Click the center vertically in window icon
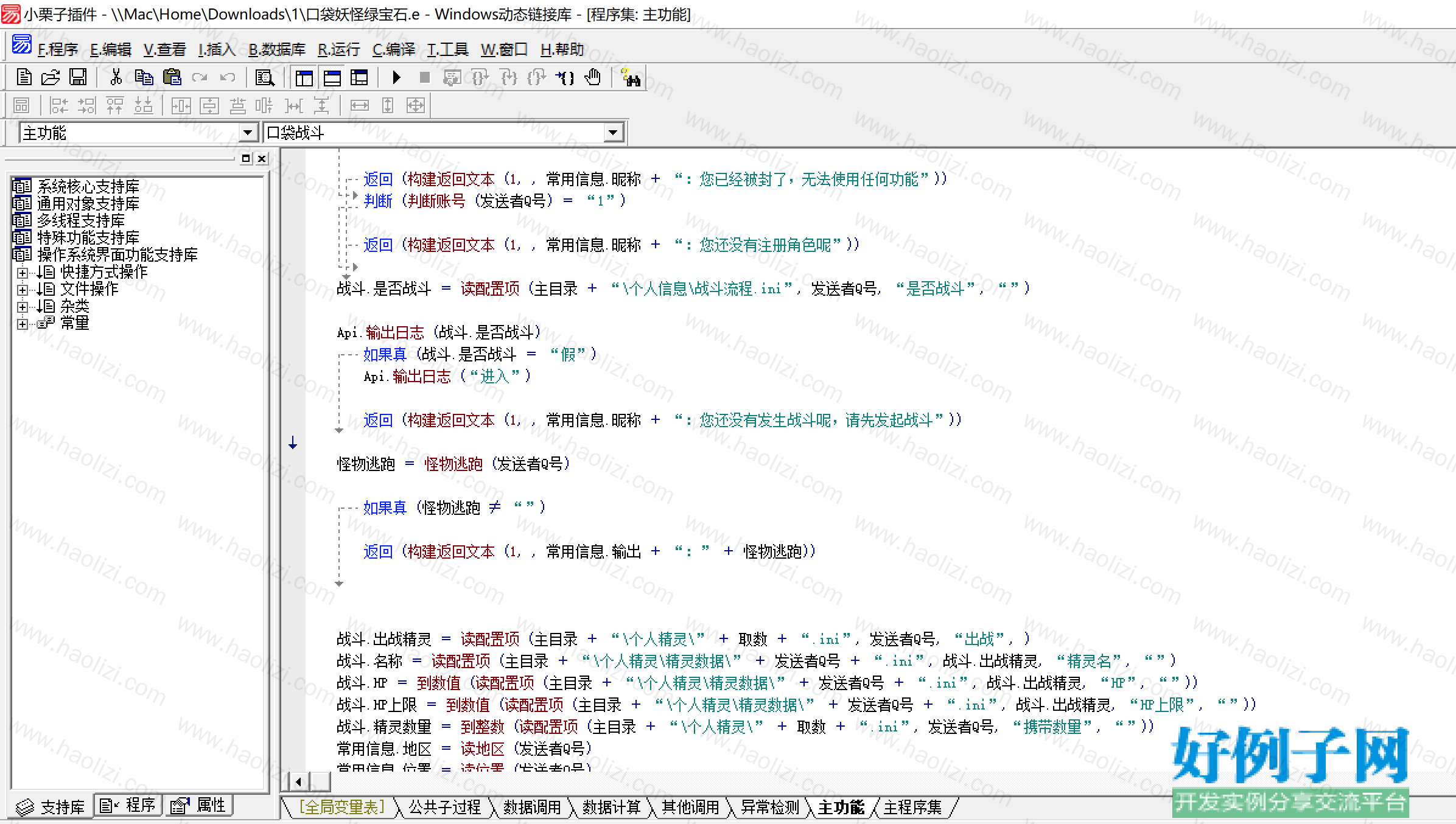 (x=209, y=106)
